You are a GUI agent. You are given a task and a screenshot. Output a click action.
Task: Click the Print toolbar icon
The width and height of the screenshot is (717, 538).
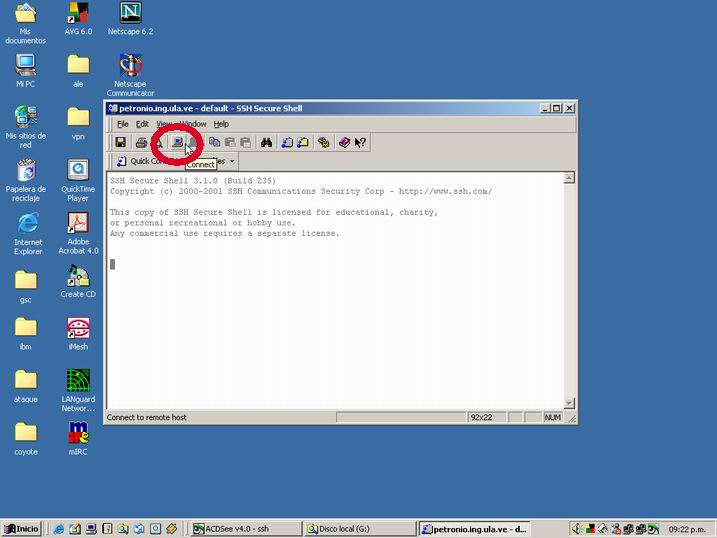coord(141,142)
